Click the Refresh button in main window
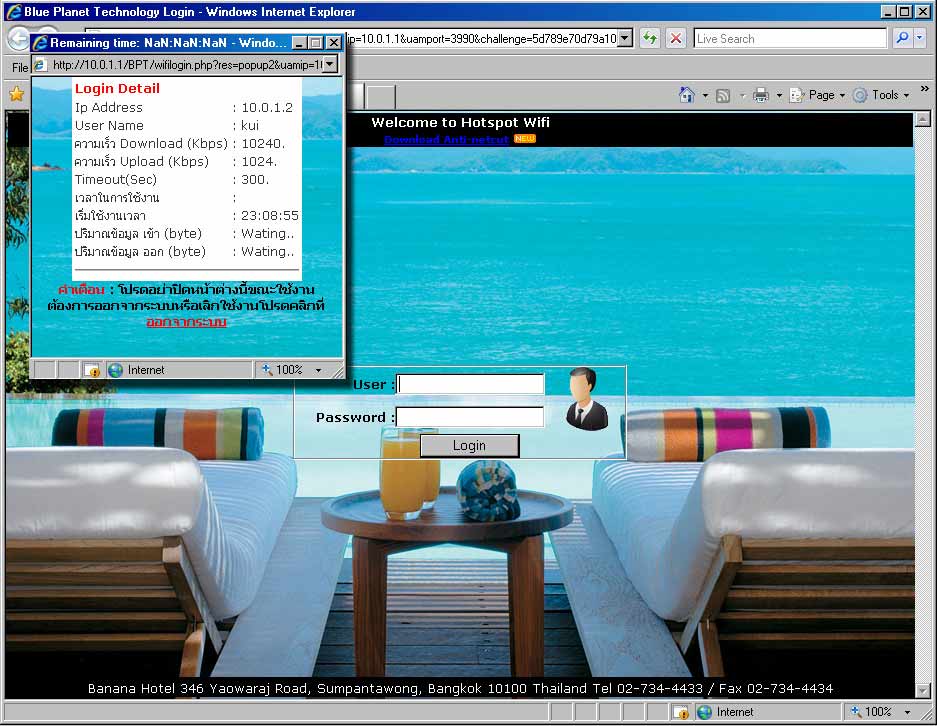This screenshot has height=726, width=937. coord(650,39)
